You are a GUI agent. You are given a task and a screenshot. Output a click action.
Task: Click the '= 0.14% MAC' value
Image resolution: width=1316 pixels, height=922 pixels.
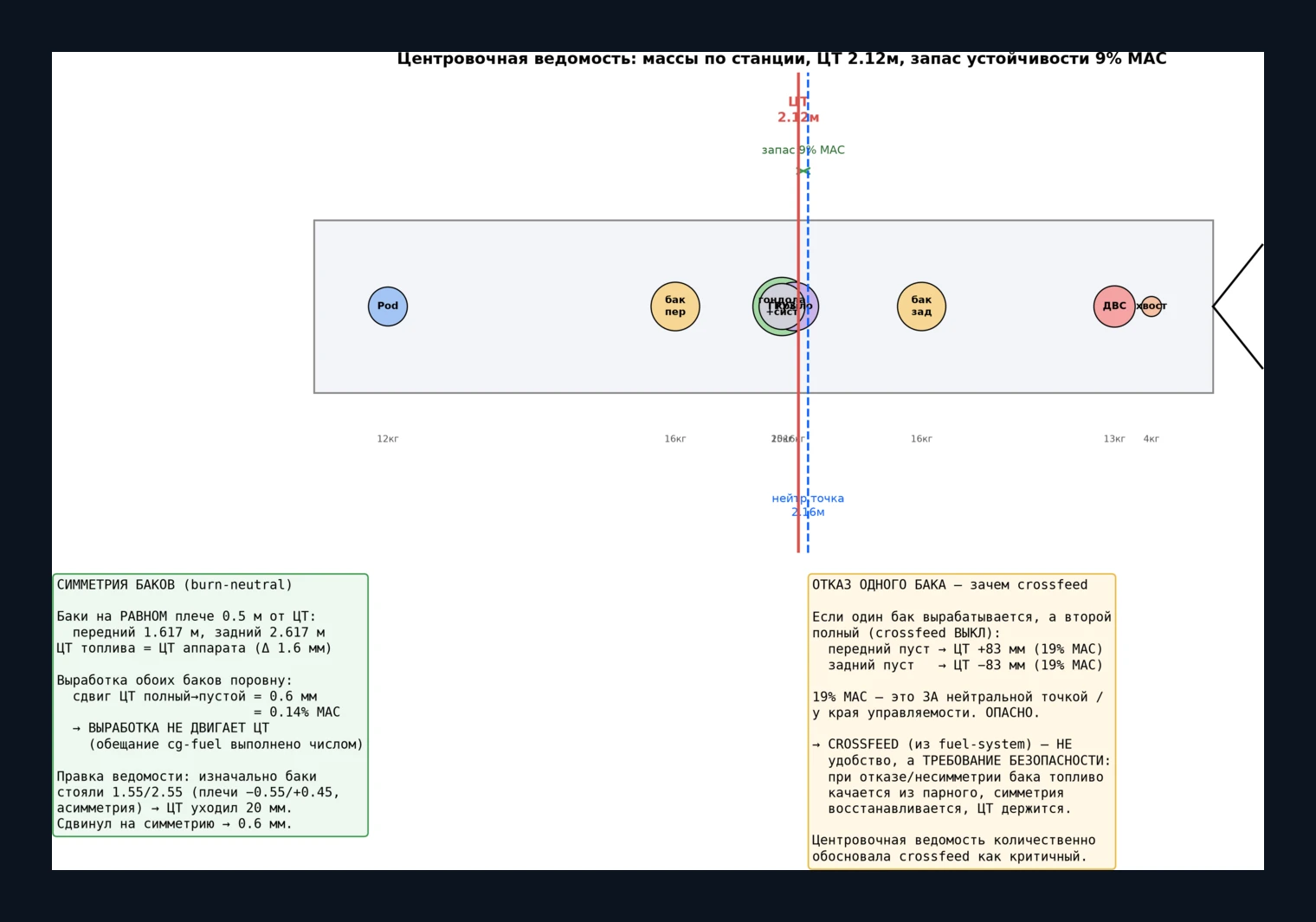tap(297, 712)
